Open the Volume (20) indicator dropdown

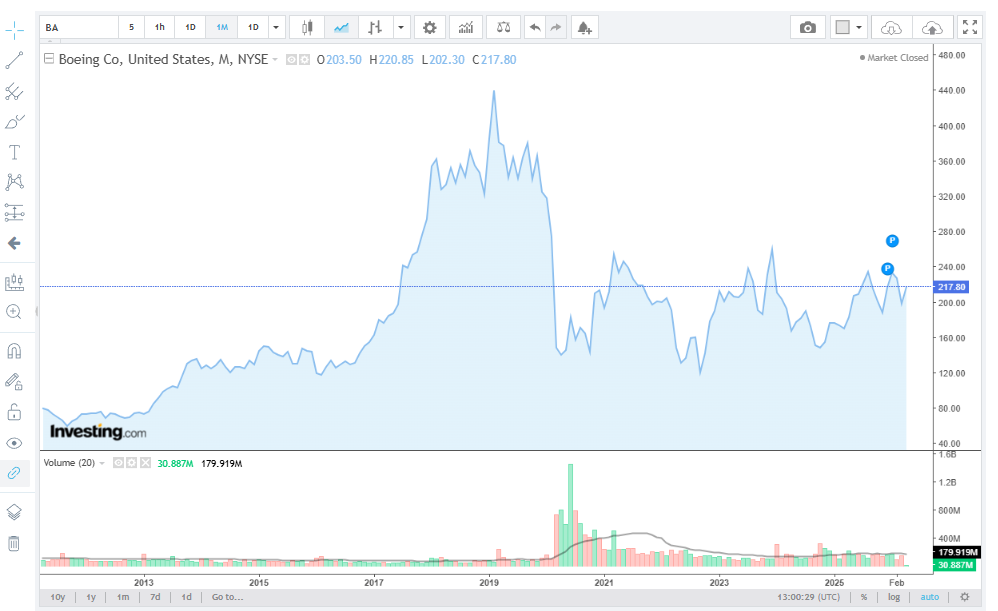[100, 464]
